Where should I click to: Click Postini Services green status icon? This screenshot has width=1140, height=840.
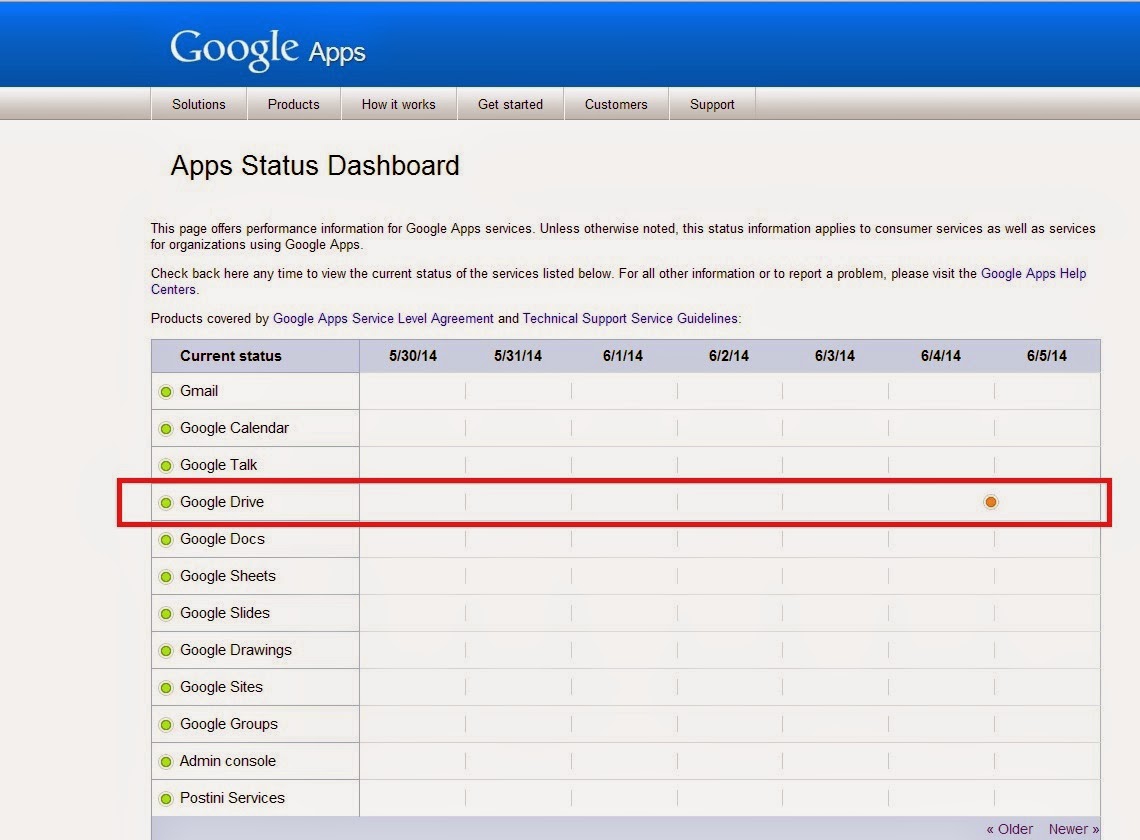[166, 799]
